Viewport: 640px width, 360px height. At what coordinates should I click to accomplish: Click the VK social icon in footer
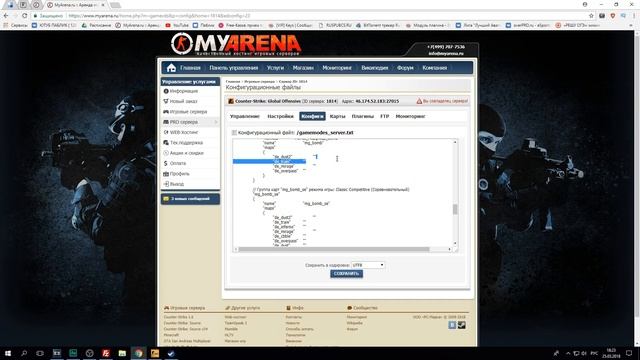click(x=452, y=325)
